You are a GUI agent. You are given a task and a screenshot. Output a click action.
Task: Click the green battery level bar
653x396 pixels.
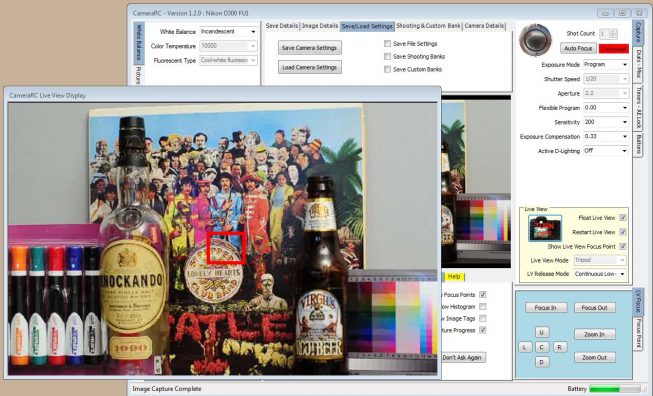pos(605,389)
